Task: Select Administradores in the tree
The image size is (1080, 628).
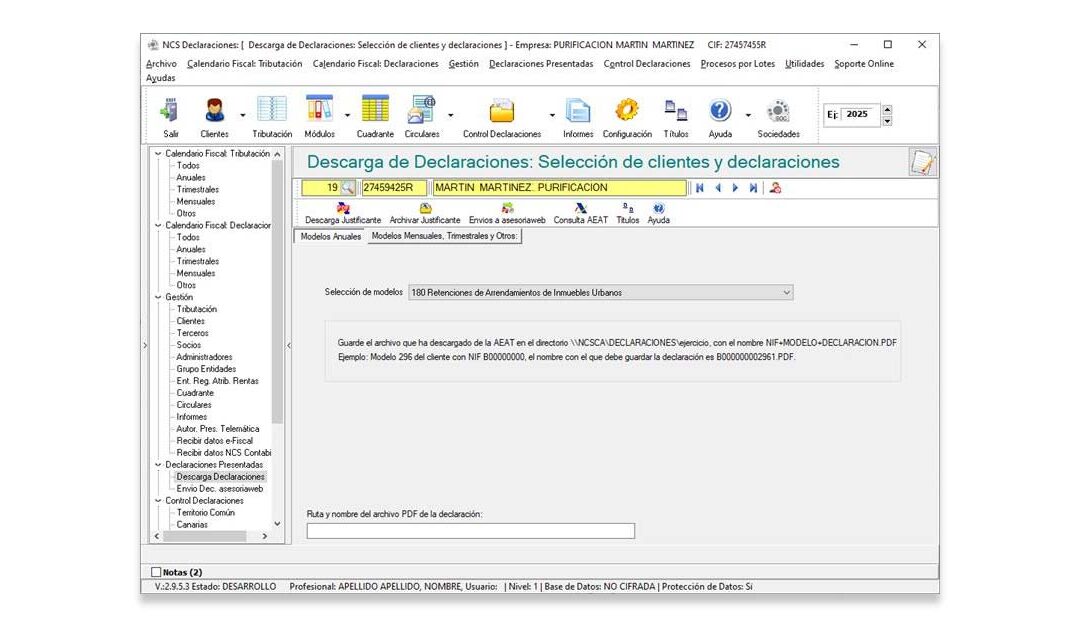Action: pos(204,357)
